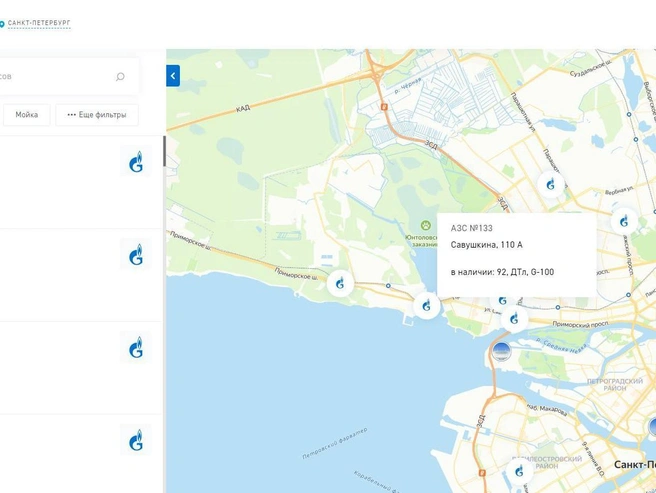Viewport: 656px width, 493px height.
Task: Click the station list scrollbar thumb
Action: [164, 151]
